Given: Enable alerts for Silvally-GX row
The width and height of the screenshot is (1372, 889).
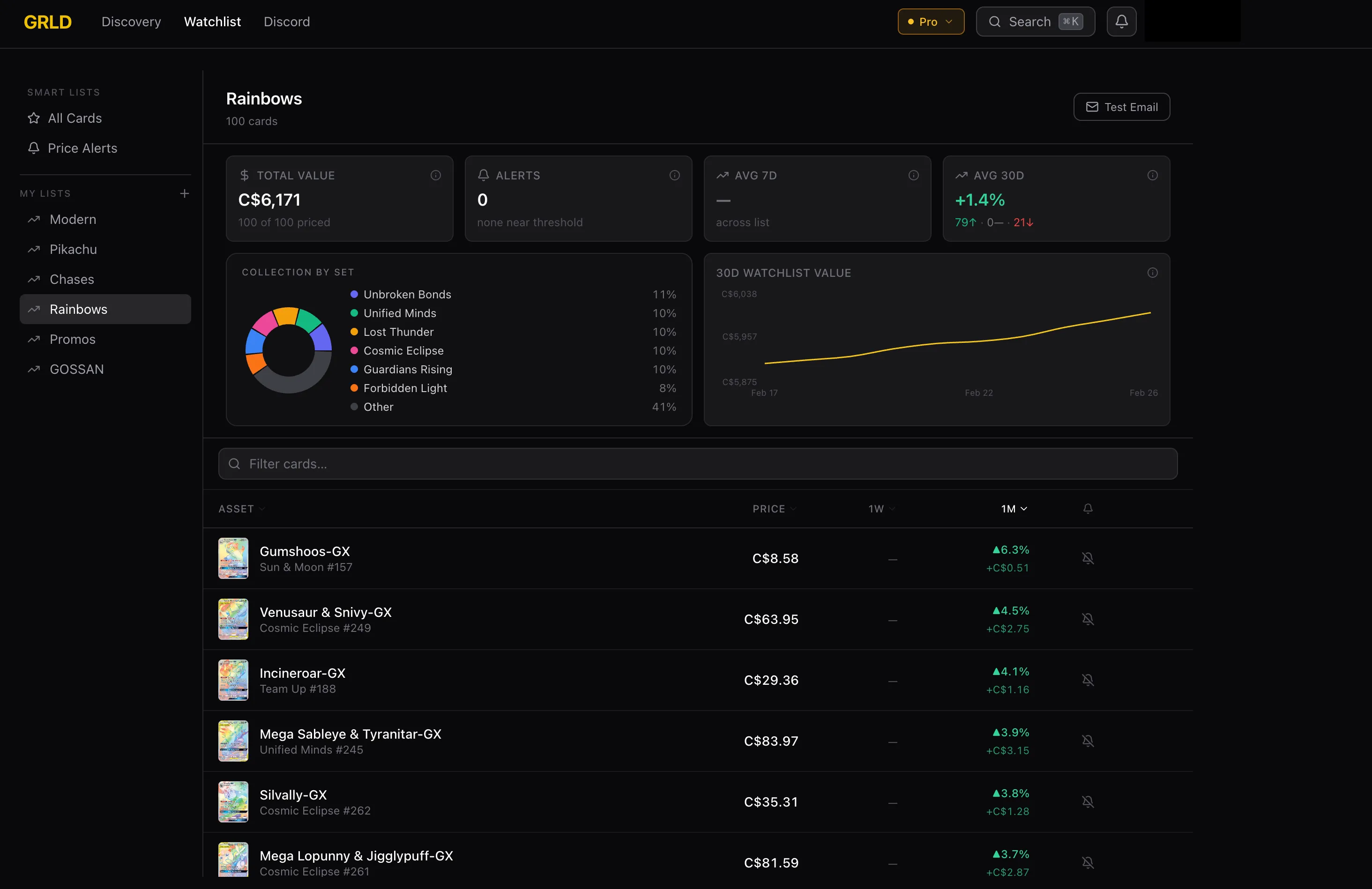Looking at the screenshot, I should [1088, 801].
